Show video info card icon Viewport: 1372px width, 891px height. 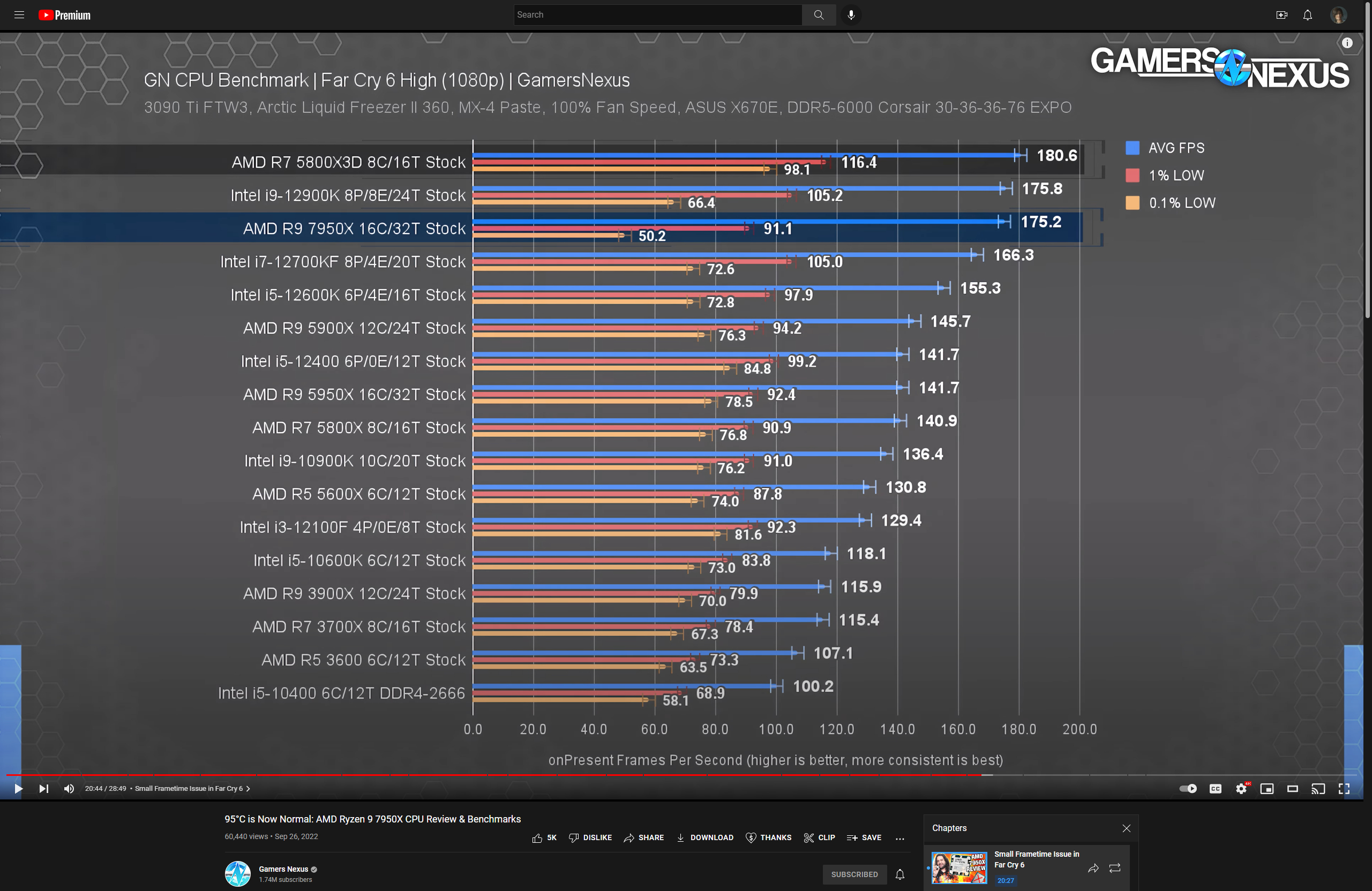(1347, 43)
